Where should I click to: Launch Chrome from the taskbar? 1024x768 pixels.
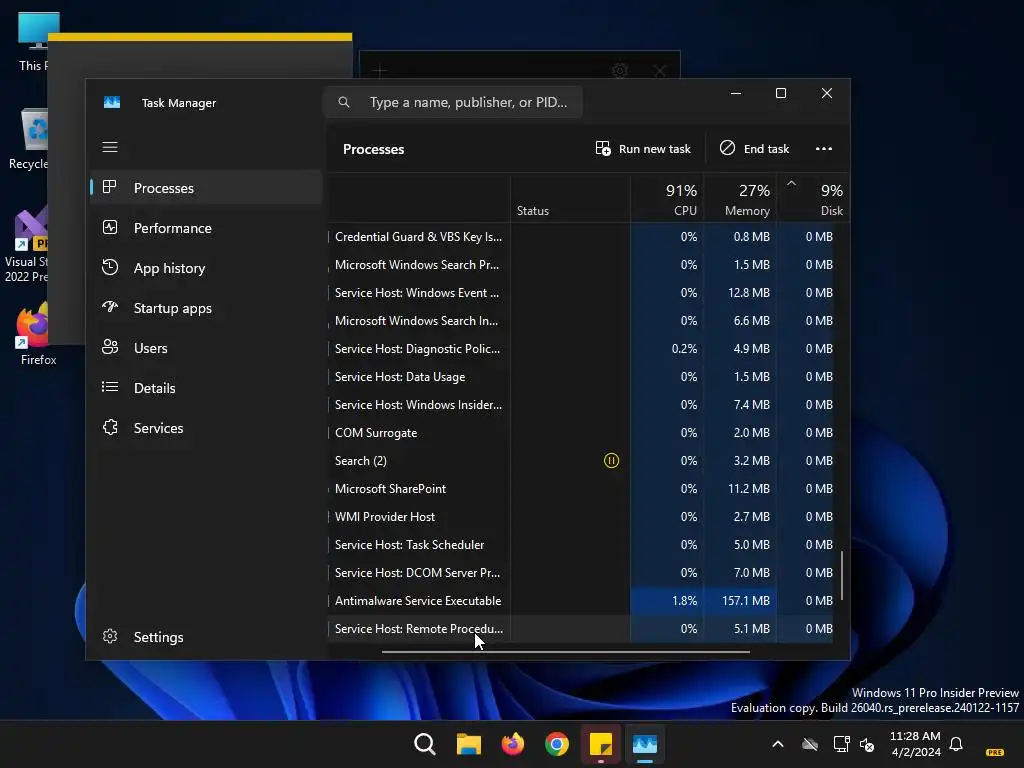(556, 744)
